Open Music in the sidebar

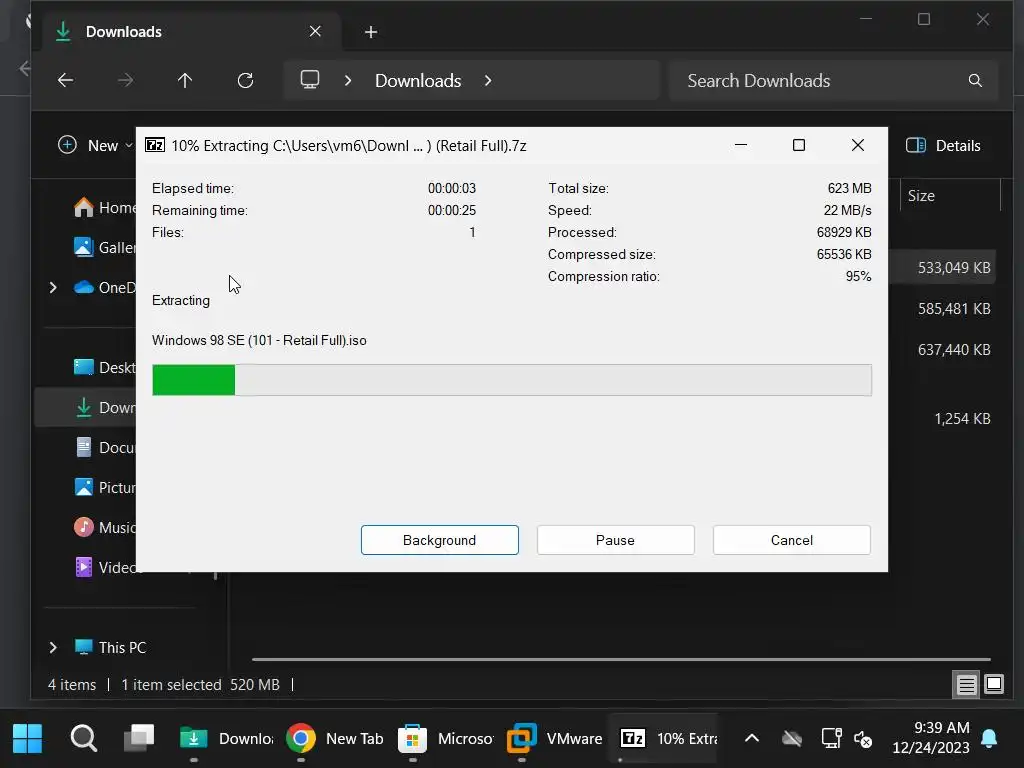104,527
